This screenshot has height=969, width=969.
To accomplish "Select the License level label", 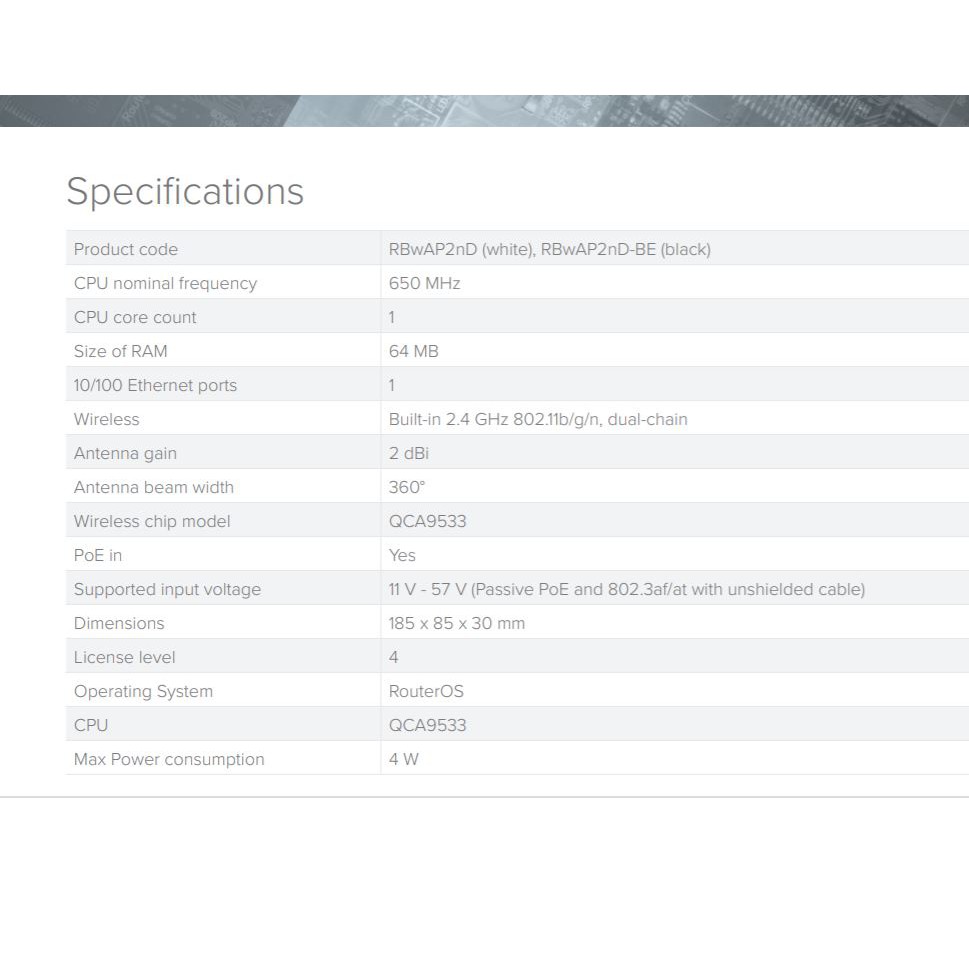I will point(124,657).
